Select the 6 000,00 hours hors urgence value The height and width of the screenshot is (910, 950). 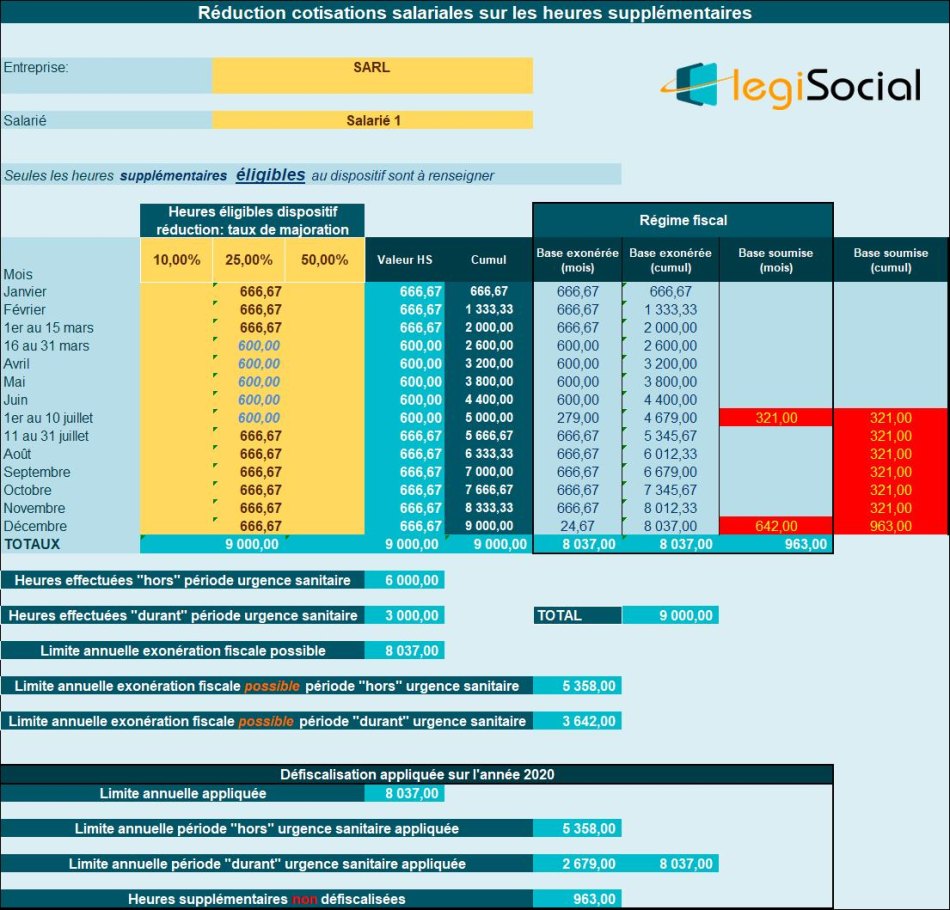tap(405, 581)
